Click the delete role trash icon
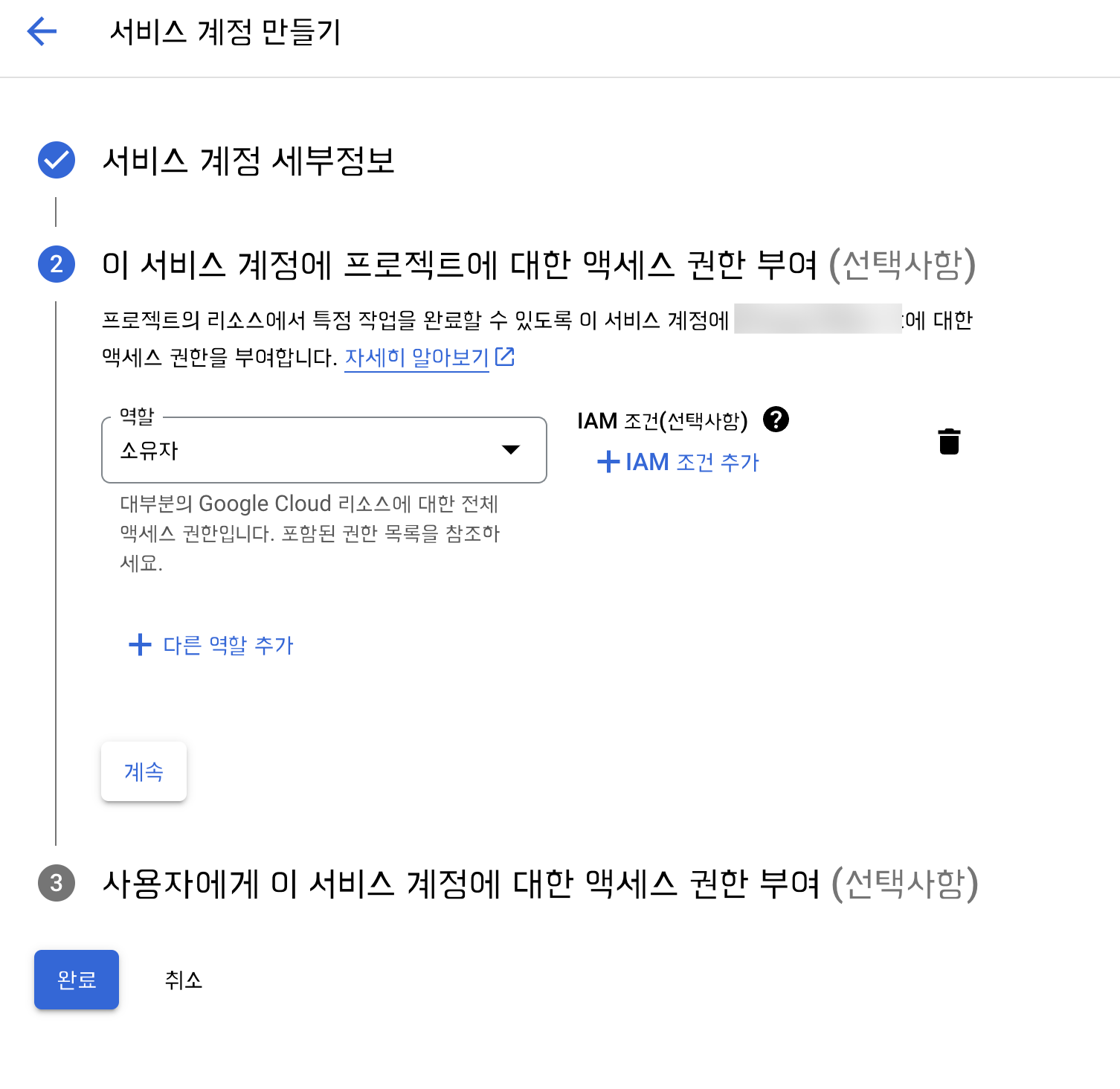Viewport: 1120px width, 1089px height. point(949,441)
